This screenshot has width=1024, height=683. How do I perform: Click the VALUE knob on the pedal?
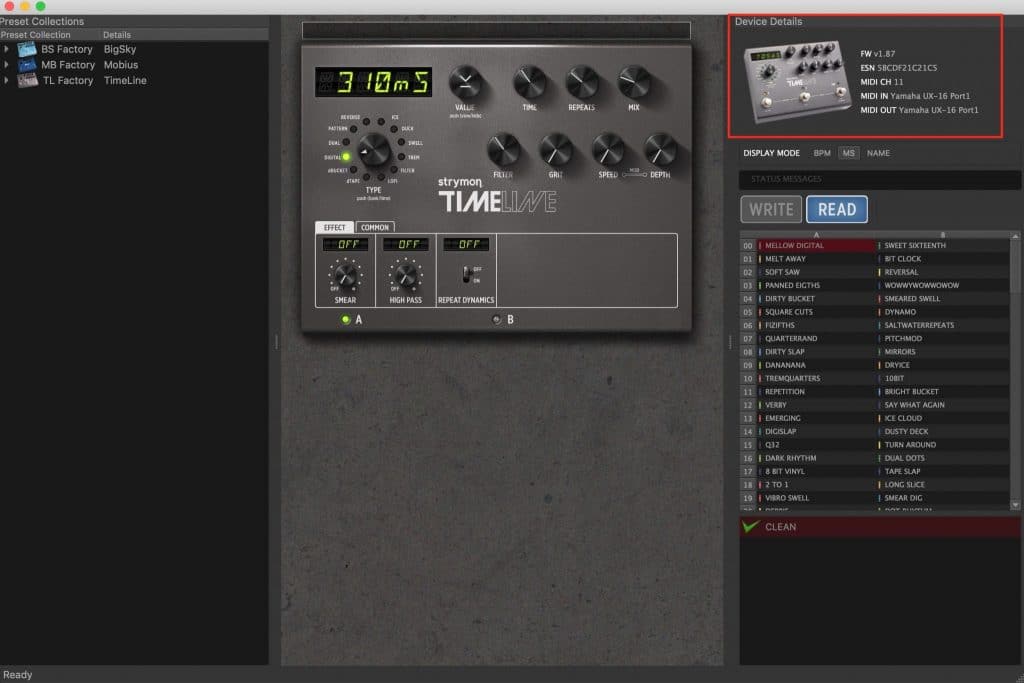coord(465,83)
